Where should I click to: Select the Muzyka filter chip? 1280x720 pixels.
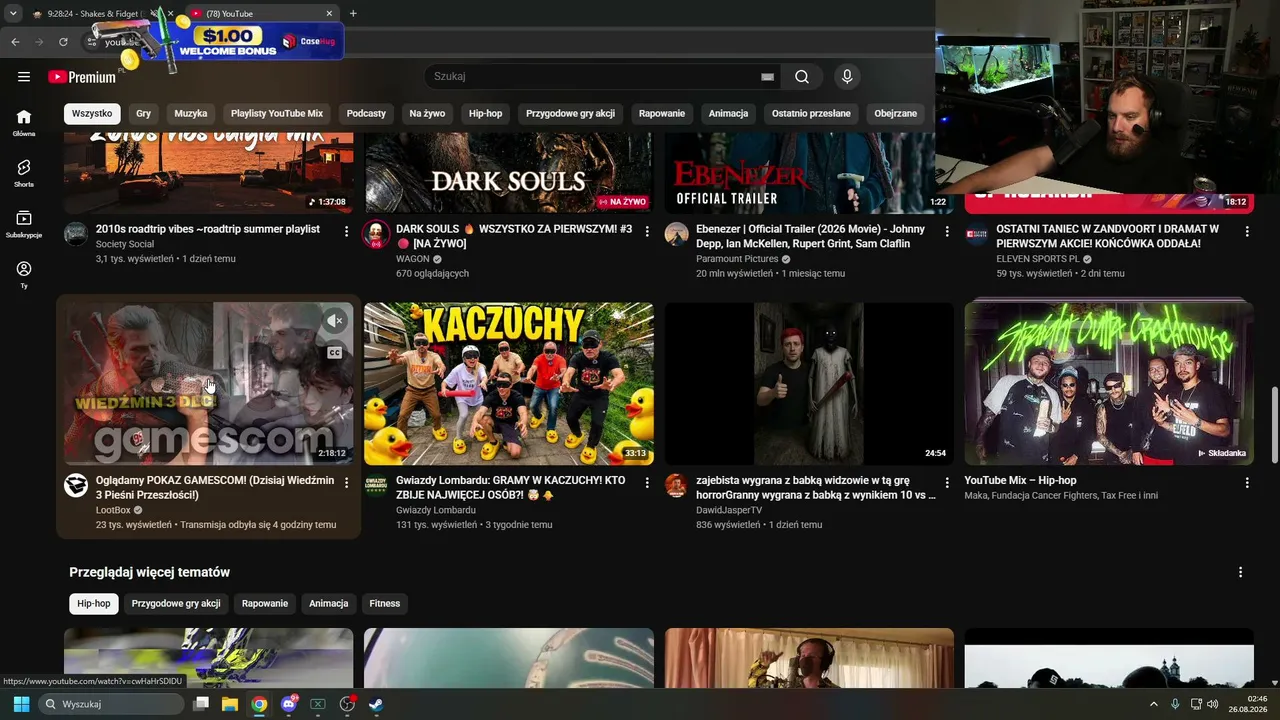[191, 114]
